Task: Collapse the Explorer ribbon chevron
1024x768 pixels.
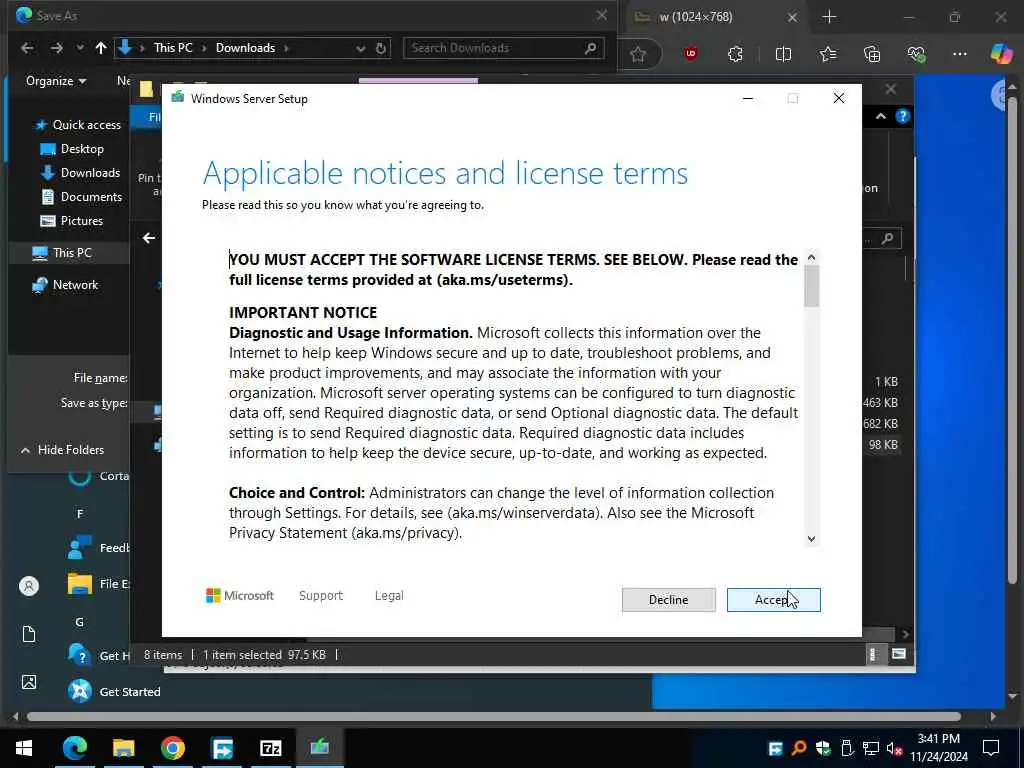Action: [x=881, y=116]
